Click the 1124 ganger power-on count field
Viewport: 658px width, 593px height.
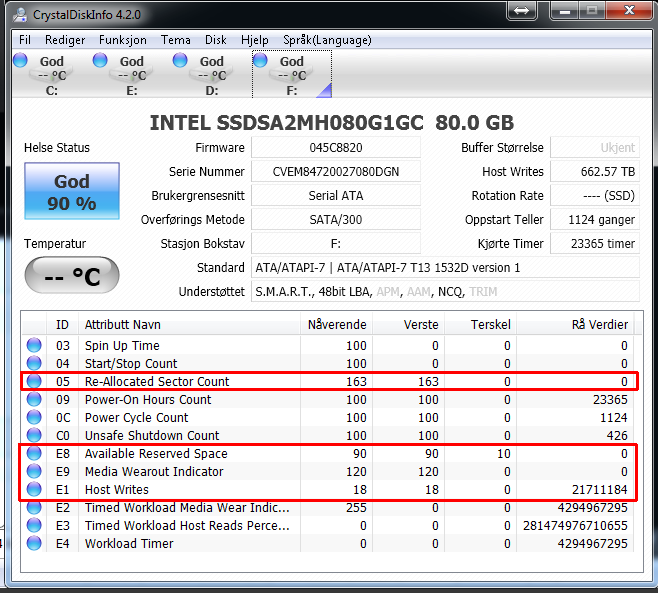pyautogui.click(x=595, y=219)
